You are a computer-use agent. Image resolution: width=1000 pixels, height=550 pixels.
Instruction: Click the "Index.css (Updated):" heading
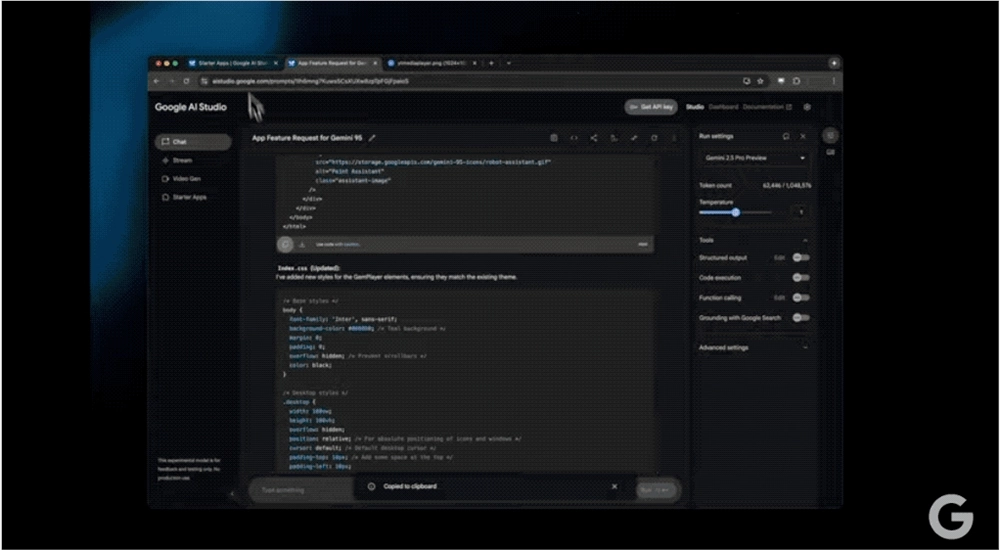309,269
